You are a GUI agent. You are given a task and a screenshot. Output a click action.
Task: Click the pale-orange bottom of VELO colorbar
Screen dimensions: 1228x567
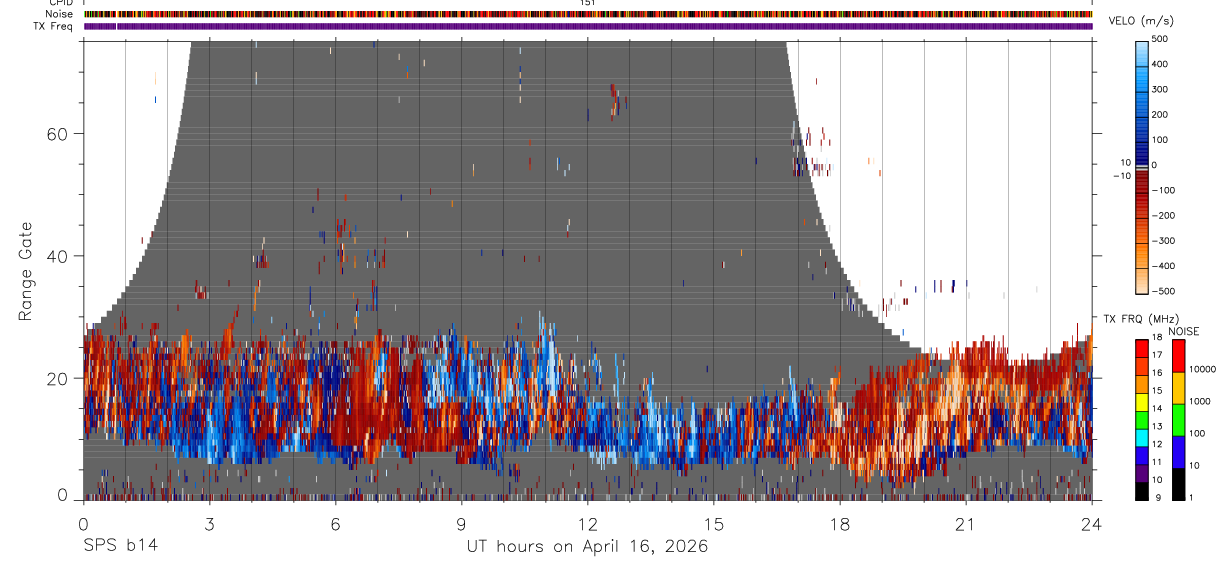(x=1142, y=282)
